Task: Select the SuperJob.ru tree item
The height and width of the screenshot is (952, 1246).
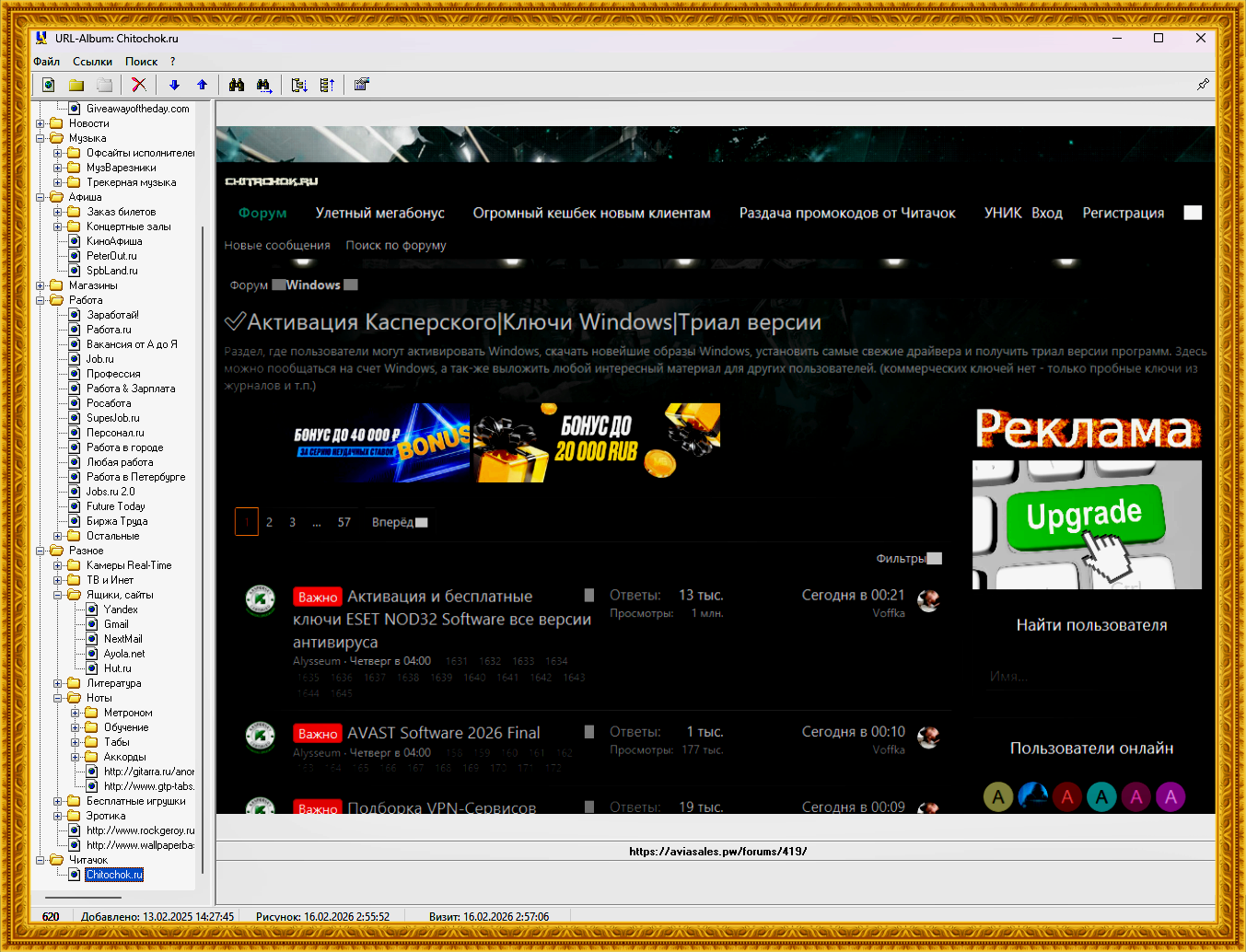Action: (x=113, y=418)
